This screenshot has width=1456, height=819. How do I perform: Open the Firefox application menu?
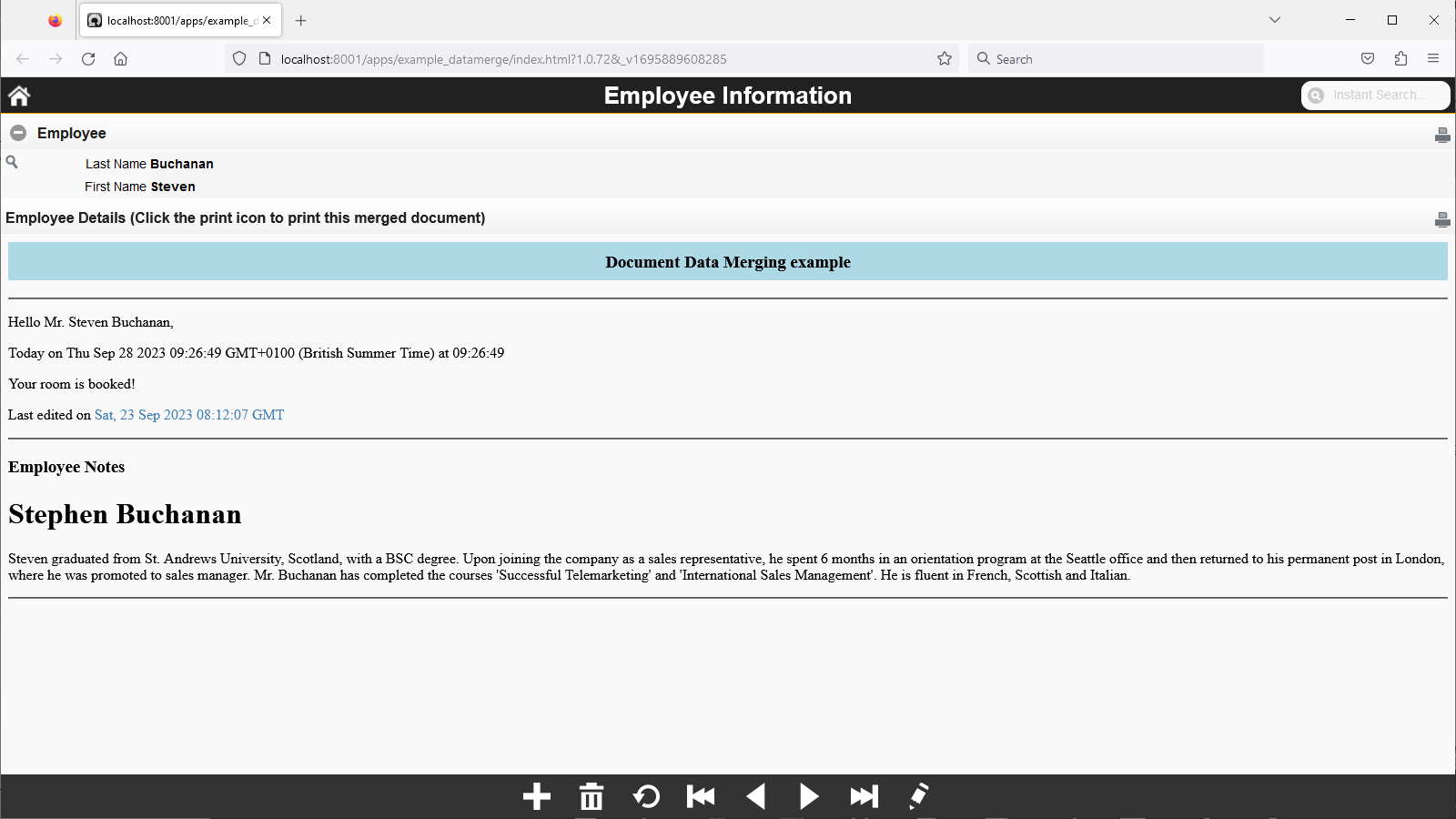(x=1433, y=59)
